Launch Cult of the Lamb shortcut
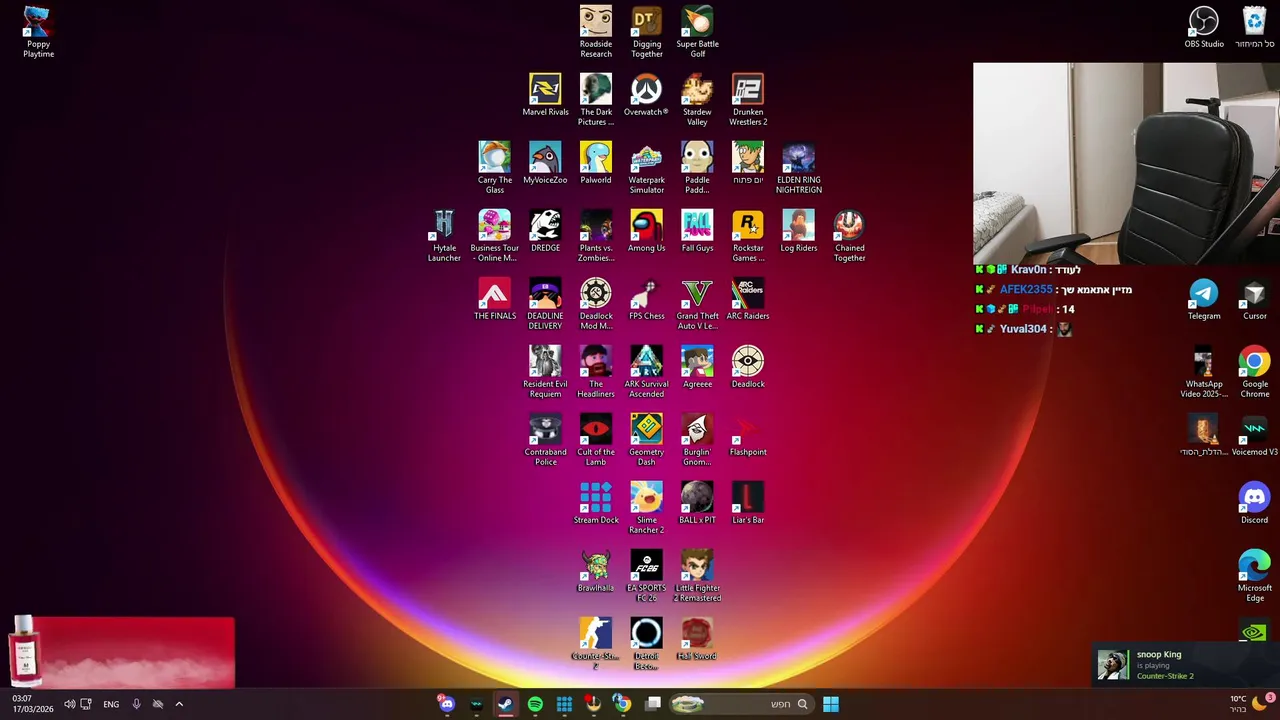The width and height of the screenshot is (1280, 720). point(596,440)
